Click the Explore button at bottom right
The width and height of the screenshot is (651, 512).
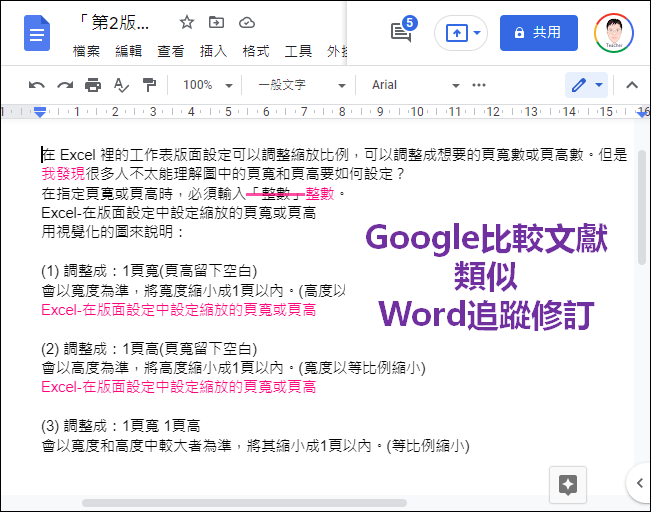coord(568,485)
